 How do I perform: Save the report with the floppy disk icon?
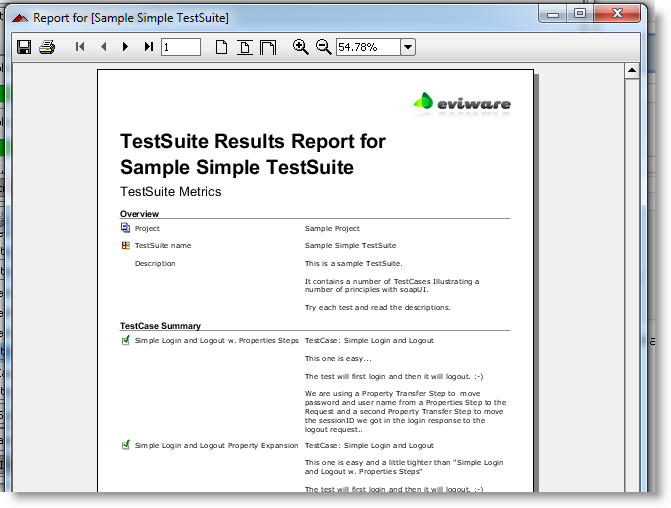24,47
